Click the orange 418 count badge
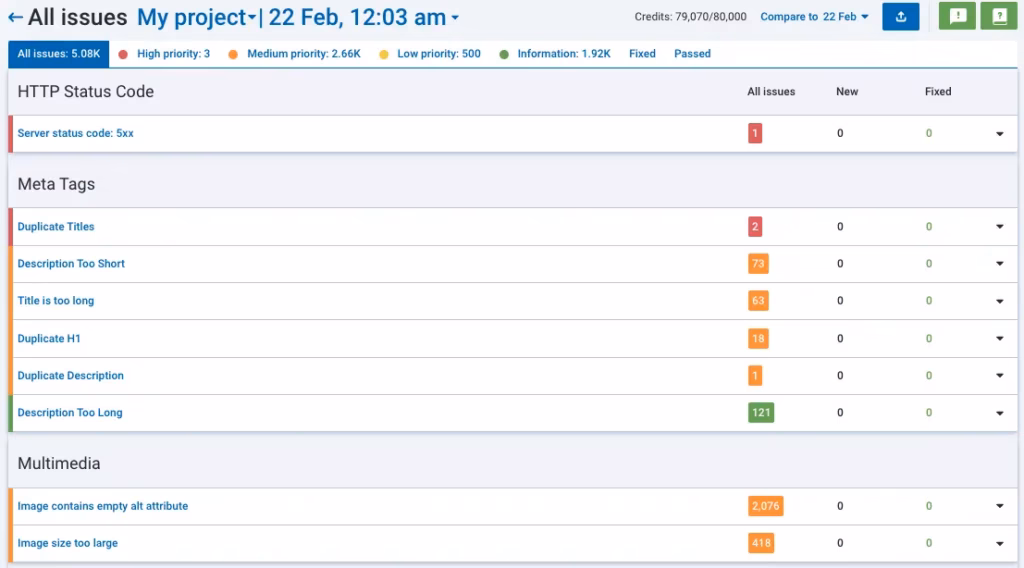This screenshot has width=1024, height=568. click(760, 543)
